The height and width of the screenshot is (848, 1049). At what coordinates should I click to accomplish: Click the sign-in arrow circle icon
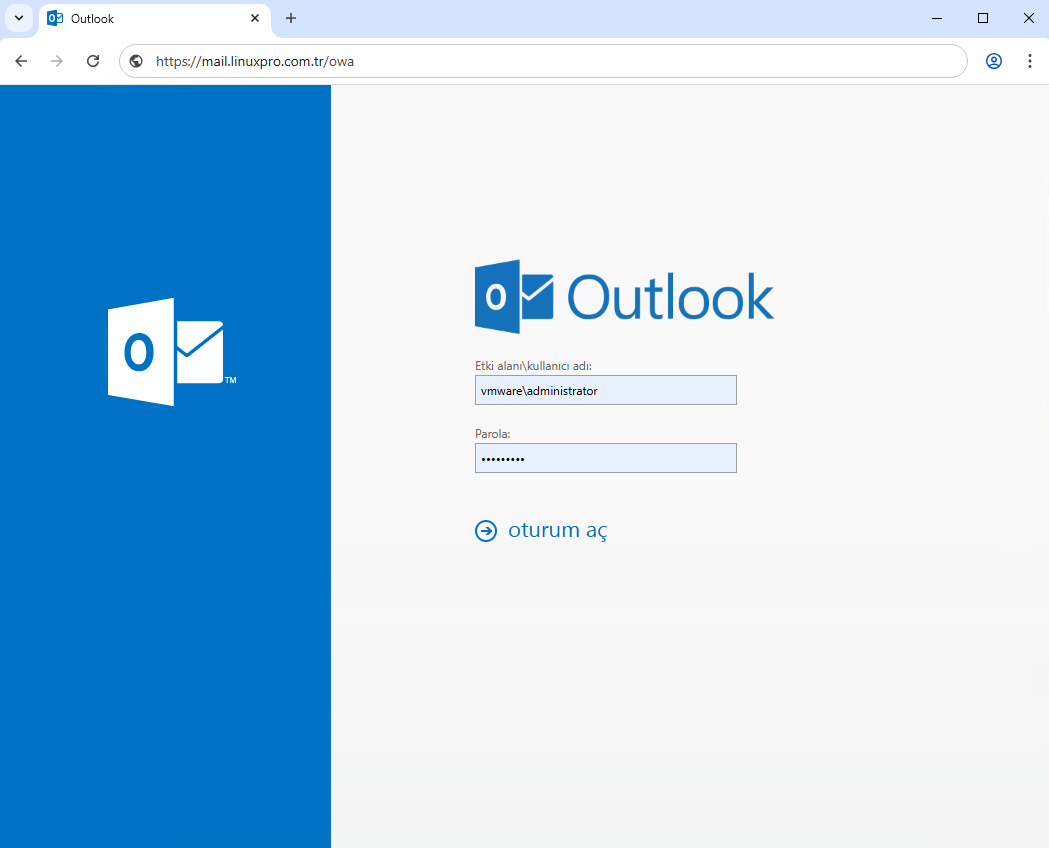tap(486, 531)
